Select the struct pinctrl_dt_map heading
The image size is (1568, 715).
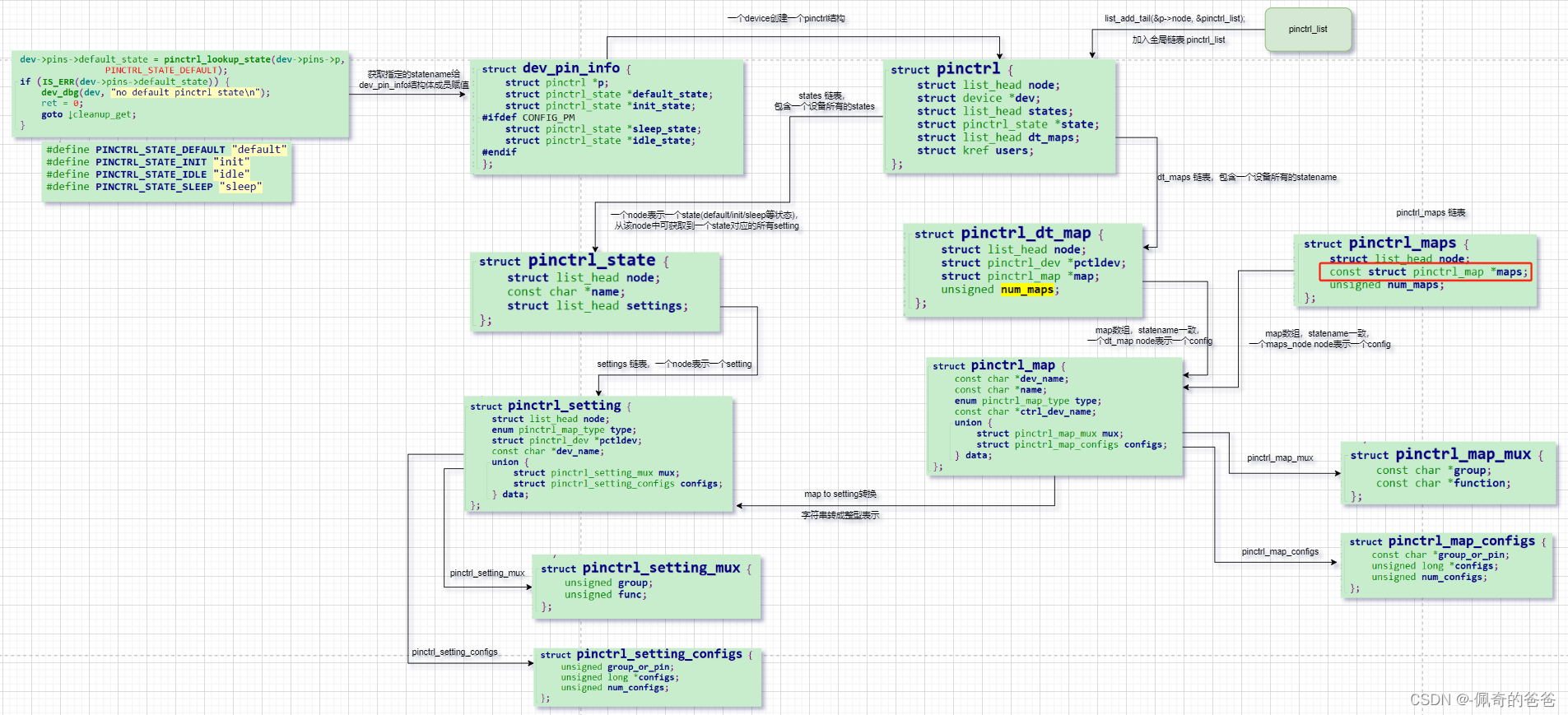point(1008,234)
